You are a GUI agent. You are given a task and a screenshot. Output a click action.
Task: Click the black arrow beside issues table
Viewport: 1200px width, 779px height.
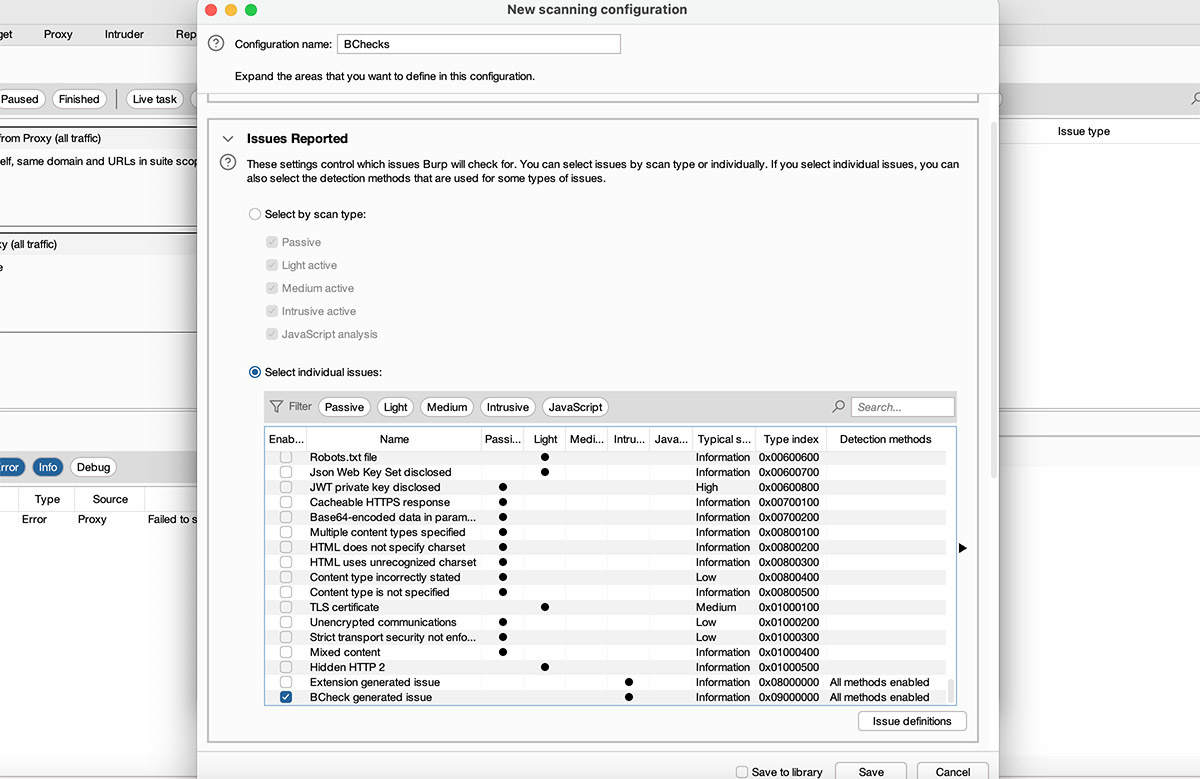coord(963,548)
